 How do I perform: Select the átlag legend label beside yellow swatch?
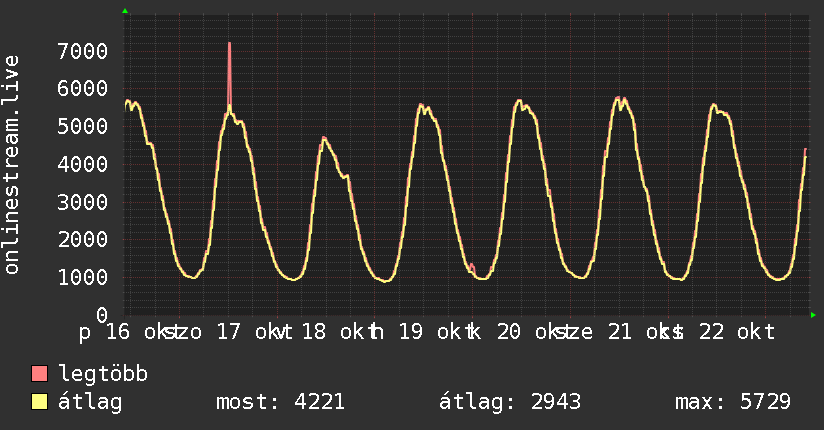click(x=90, y=403)
